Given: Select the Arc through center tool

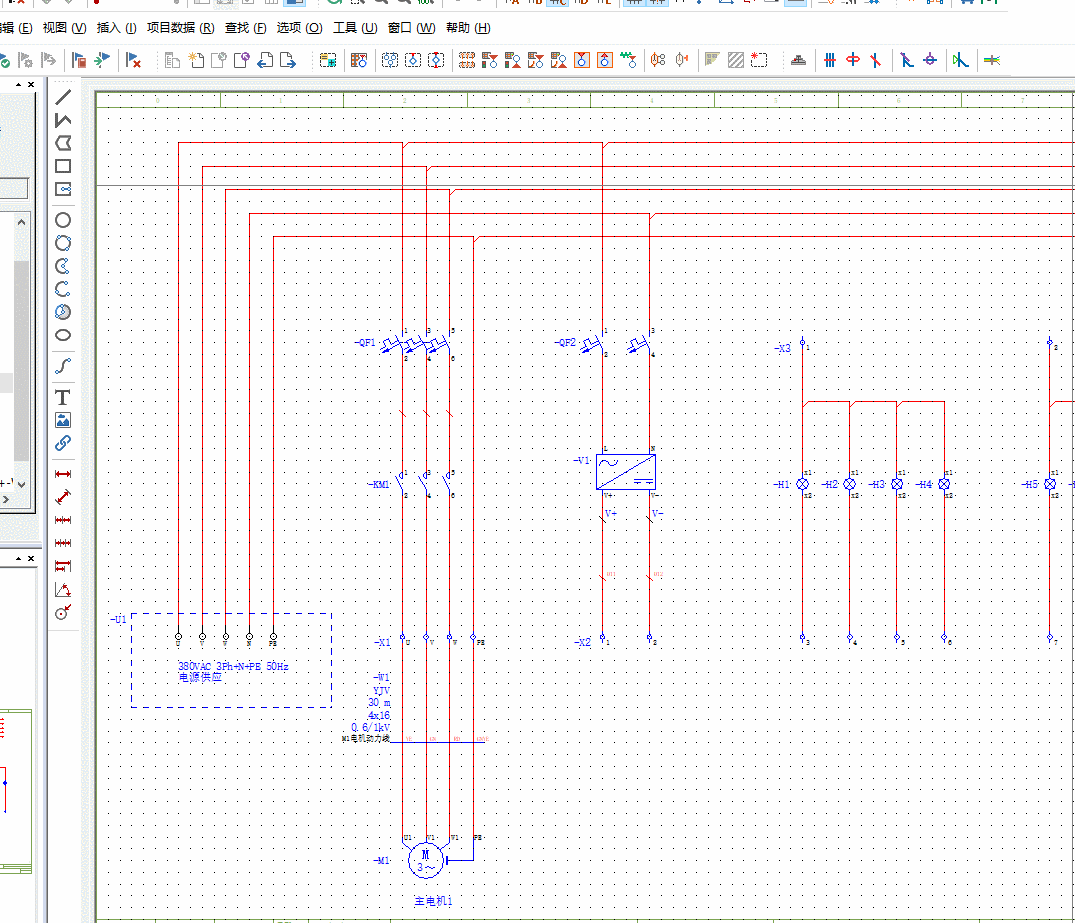Looking at the screenshot, I should pyautogui.click(x=63, y=266).
